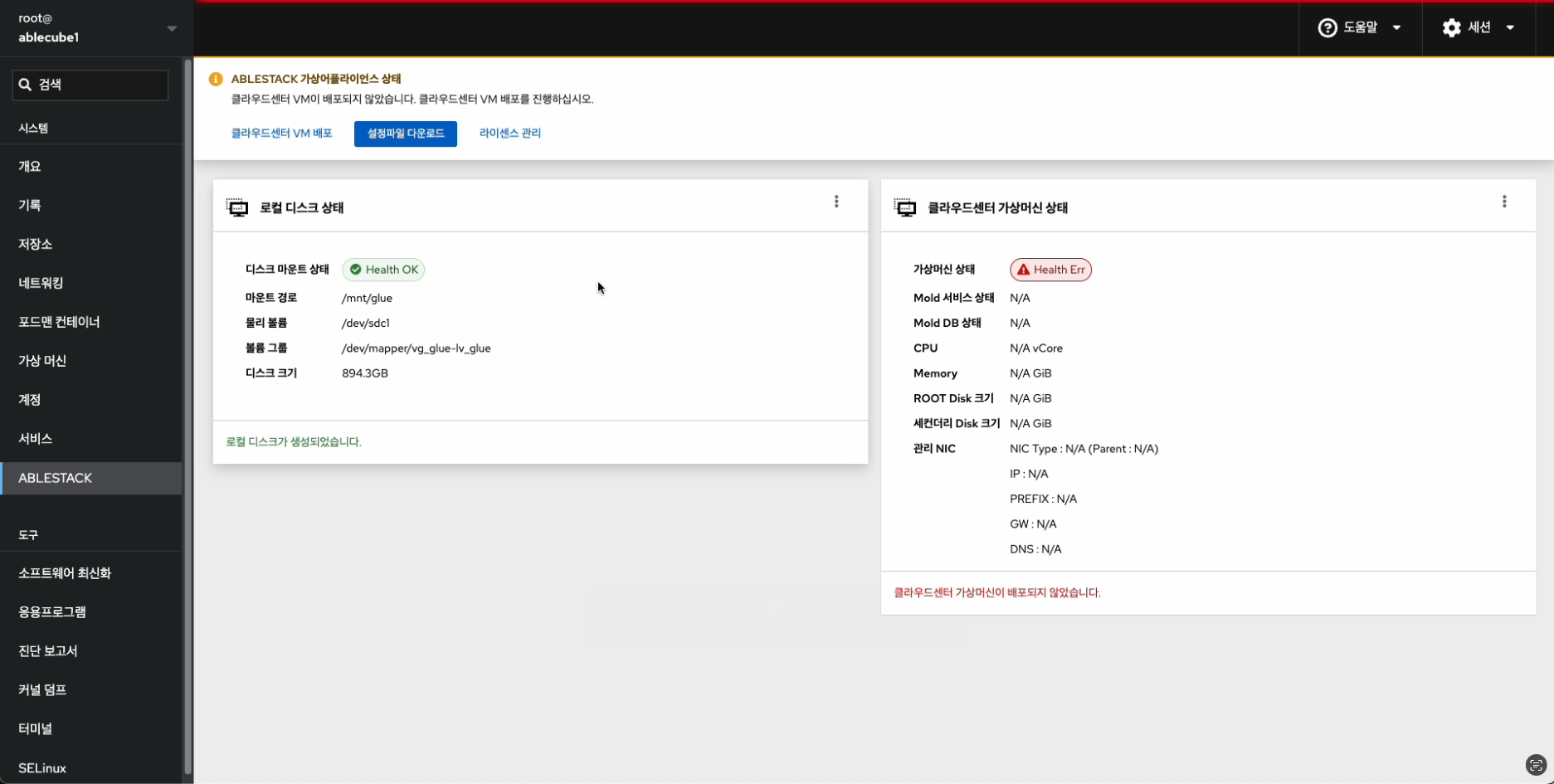Expand the 세션 session dropdown arrow
The height and width of the screenshot is (784, 1554).
(1510, 28)
